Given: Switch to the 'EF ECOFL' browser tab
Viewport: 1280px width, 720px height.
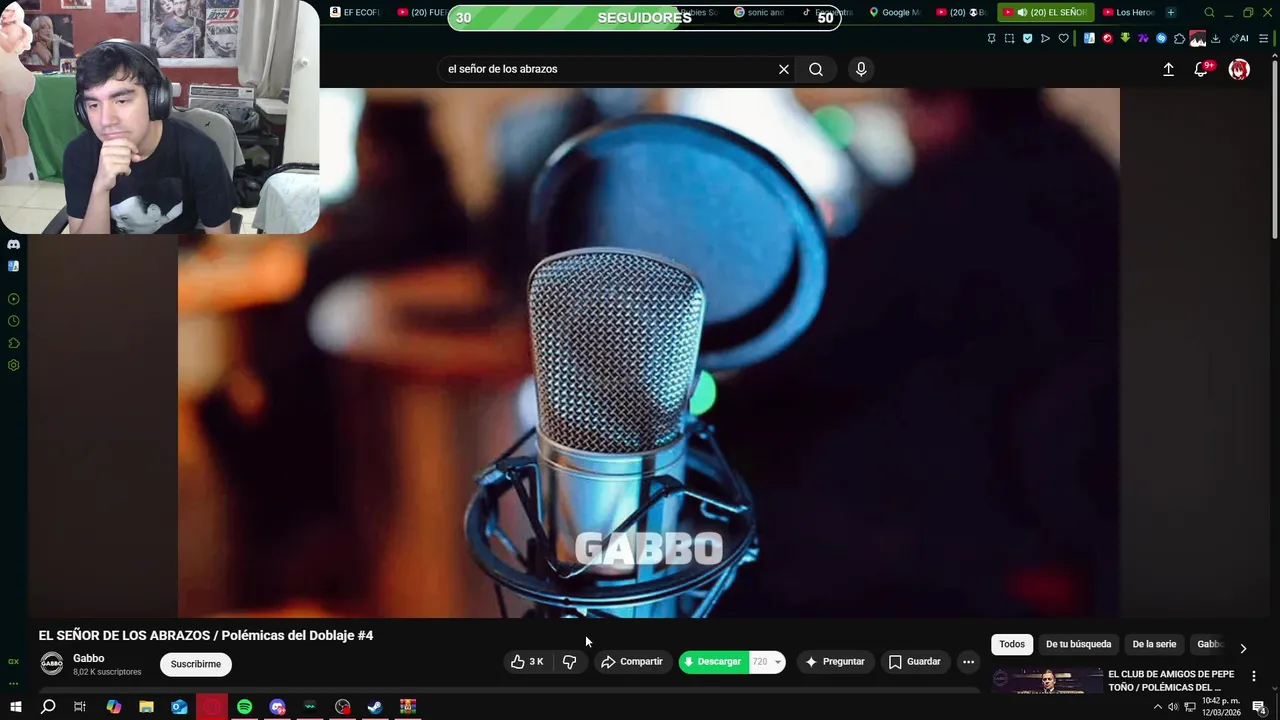Looking at the screenshot, I should point(355,12).
